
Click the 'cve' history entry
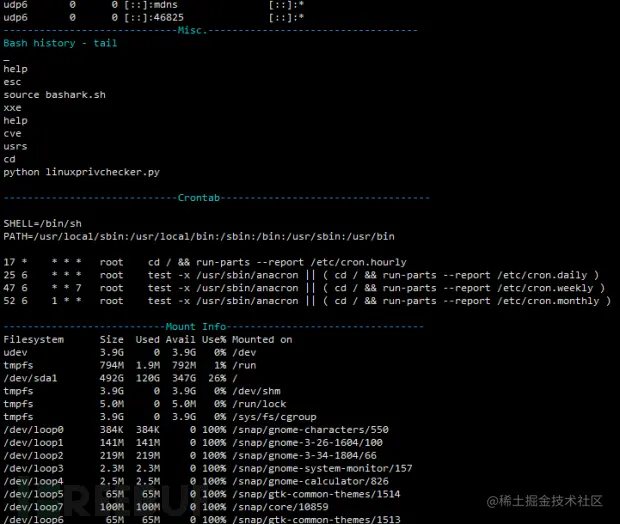tap(12, 134)
